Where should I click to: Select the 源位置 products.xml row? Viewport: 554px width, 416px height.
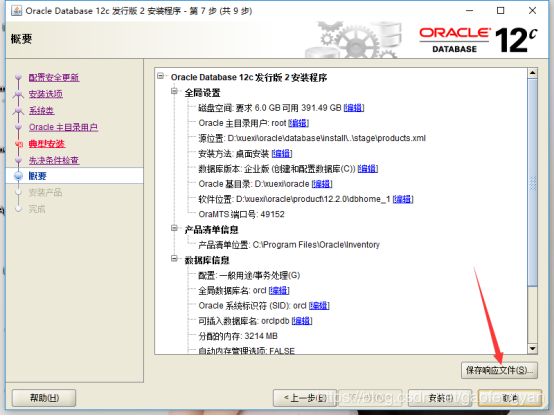(x=312, y=138)
